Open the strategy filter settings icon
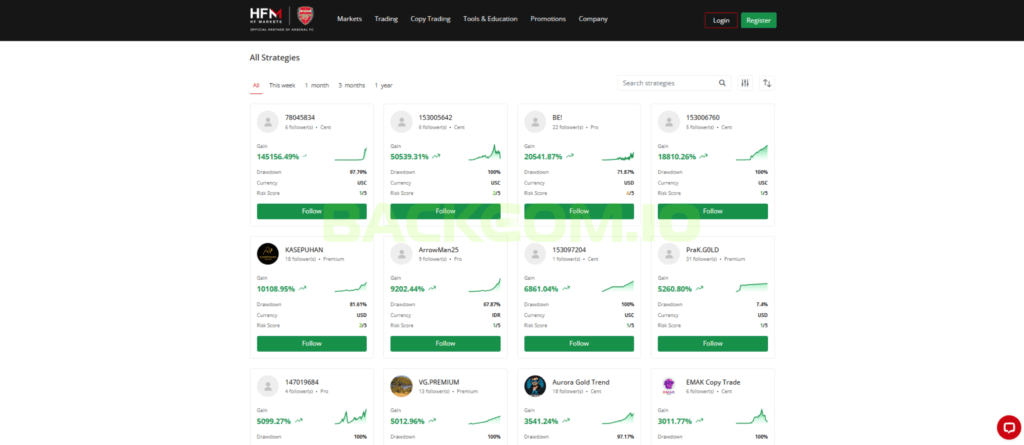Screen dimensions: 1024x445 coord(745,83)
